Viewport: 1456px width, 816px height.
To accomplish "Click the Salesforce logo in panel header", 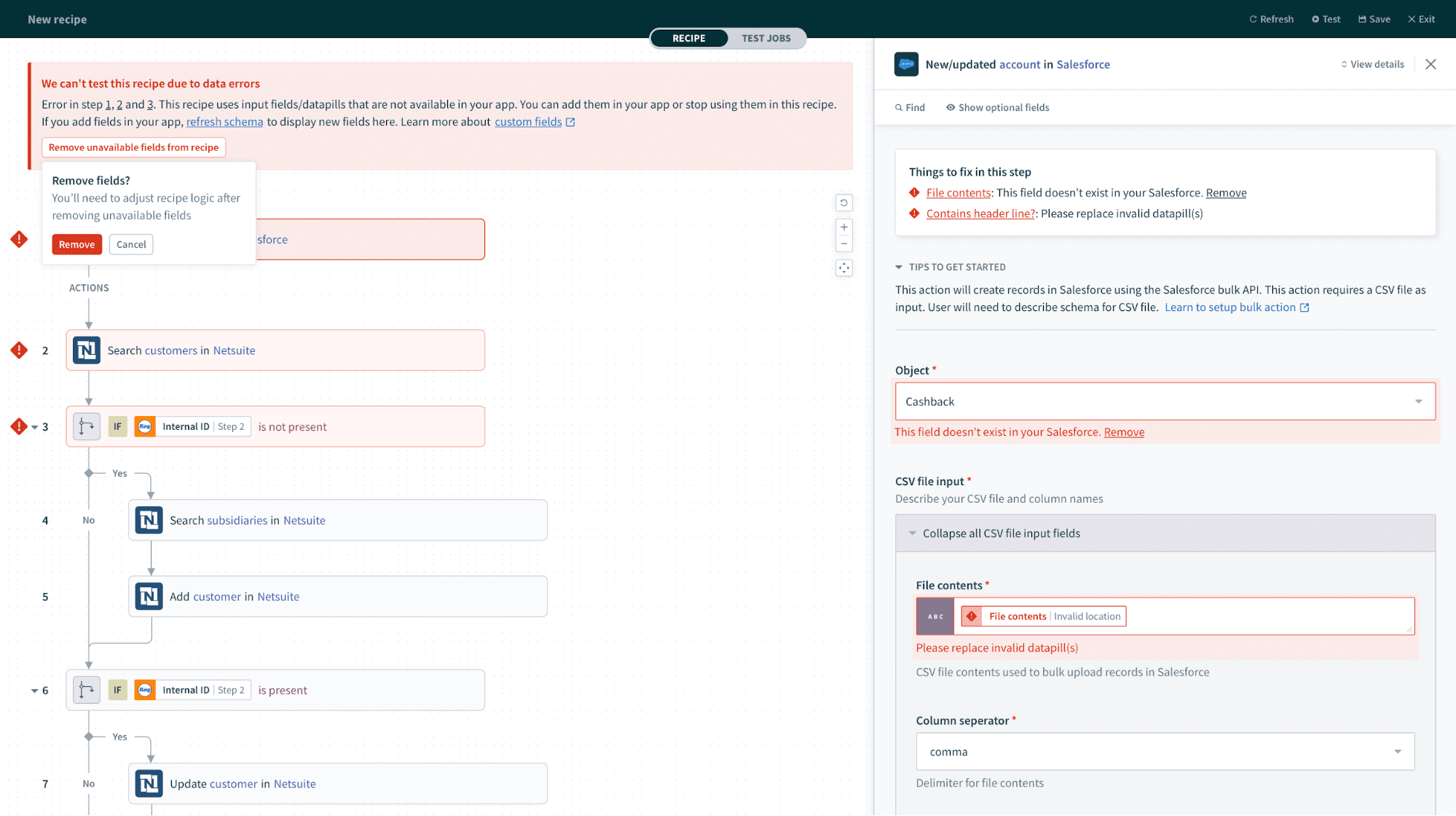I will pos(906,64).
